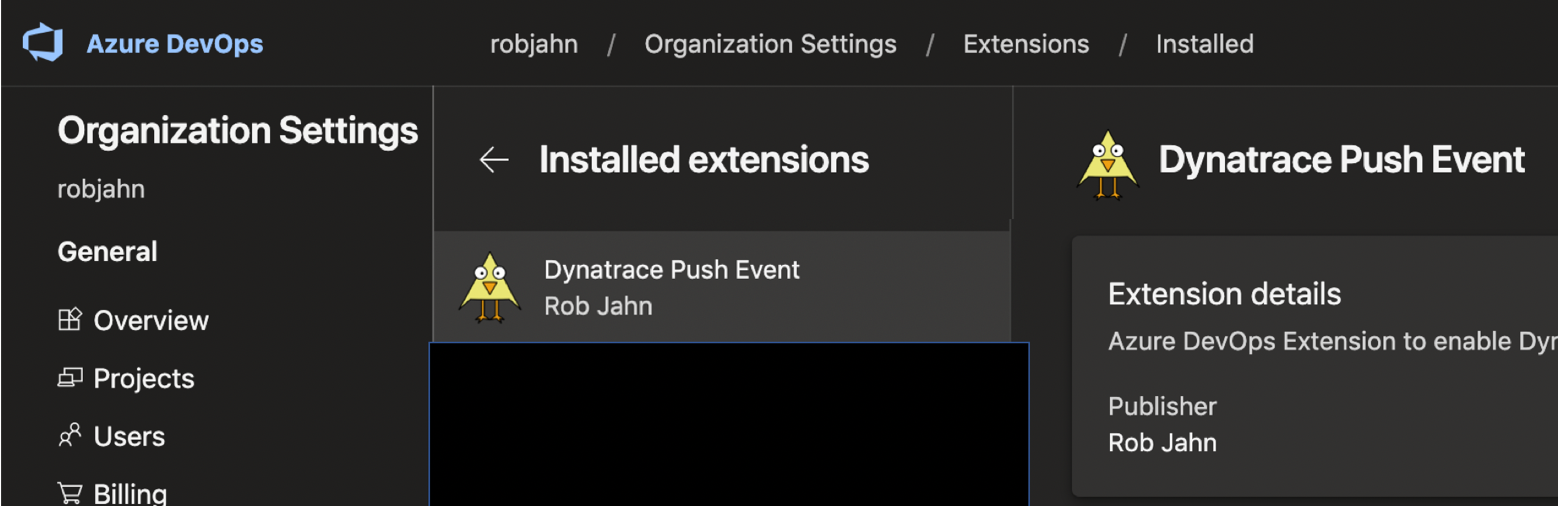Click the Publisher label
Screen dimensions: 1558x506
(1162, 406)
